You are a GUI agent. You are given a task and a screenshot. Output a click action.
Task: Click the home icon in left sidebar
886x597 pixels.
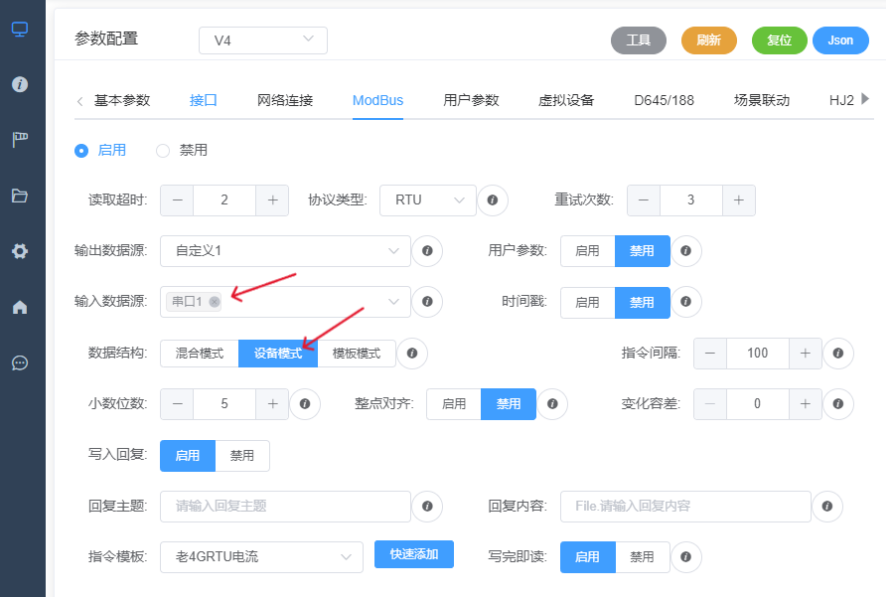coord(19,307)
